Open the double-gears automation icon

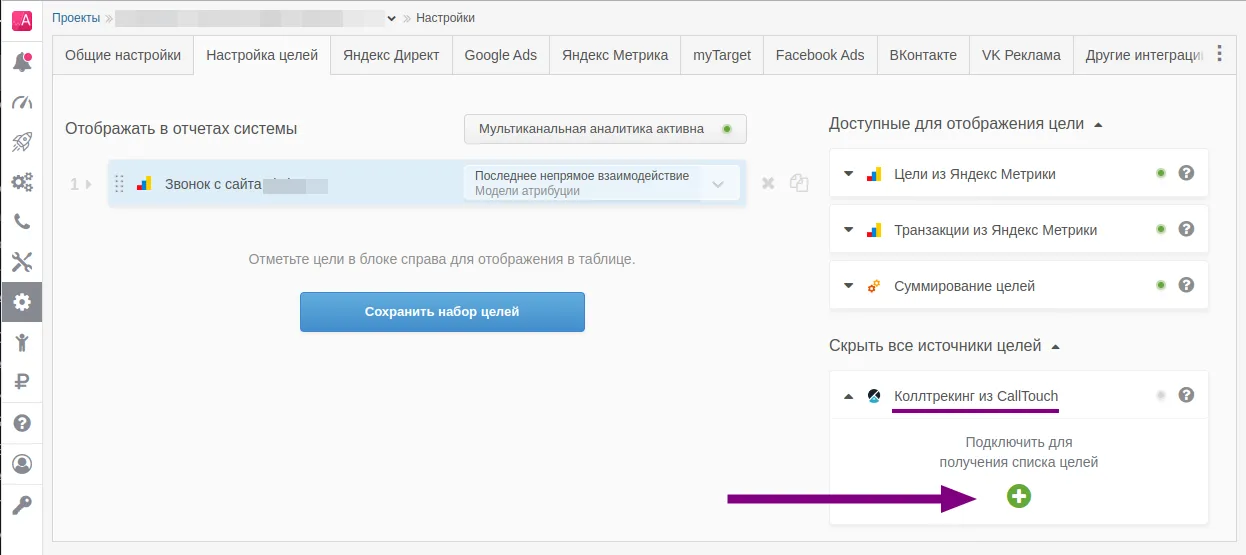(x=21, y=182)
